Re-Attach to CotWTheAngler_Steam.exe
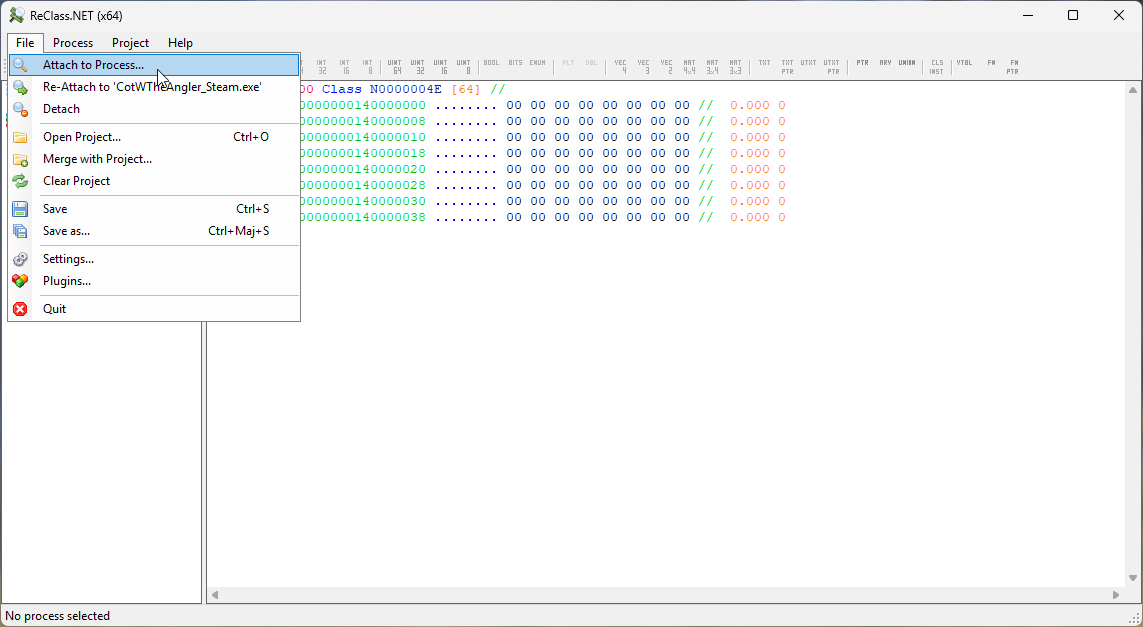Image resolution: width=1143 pixels, height=627 pixels. pyautogui.click(x=154, y=87)
